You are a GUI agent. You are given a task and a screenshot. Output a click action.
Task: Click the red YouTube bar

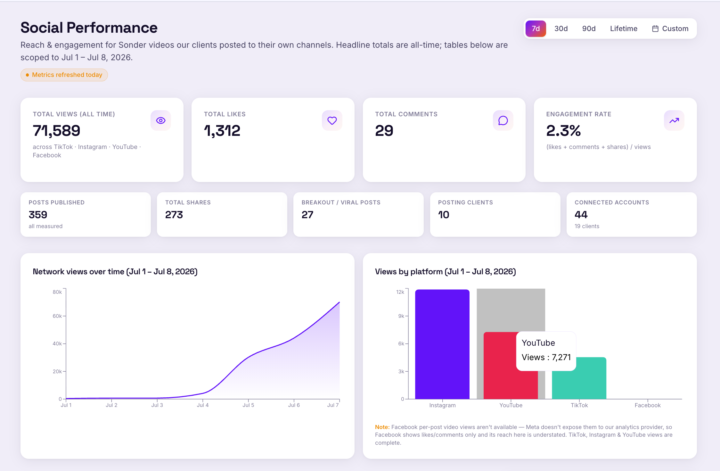pyautogui.click(x=501, y=365)
